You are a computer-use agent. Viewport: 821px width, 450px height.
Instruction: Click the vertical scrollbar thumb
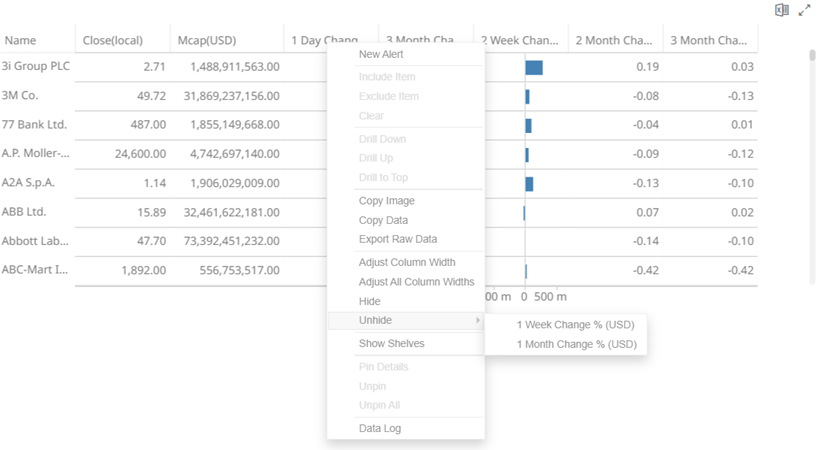(812, 56)
